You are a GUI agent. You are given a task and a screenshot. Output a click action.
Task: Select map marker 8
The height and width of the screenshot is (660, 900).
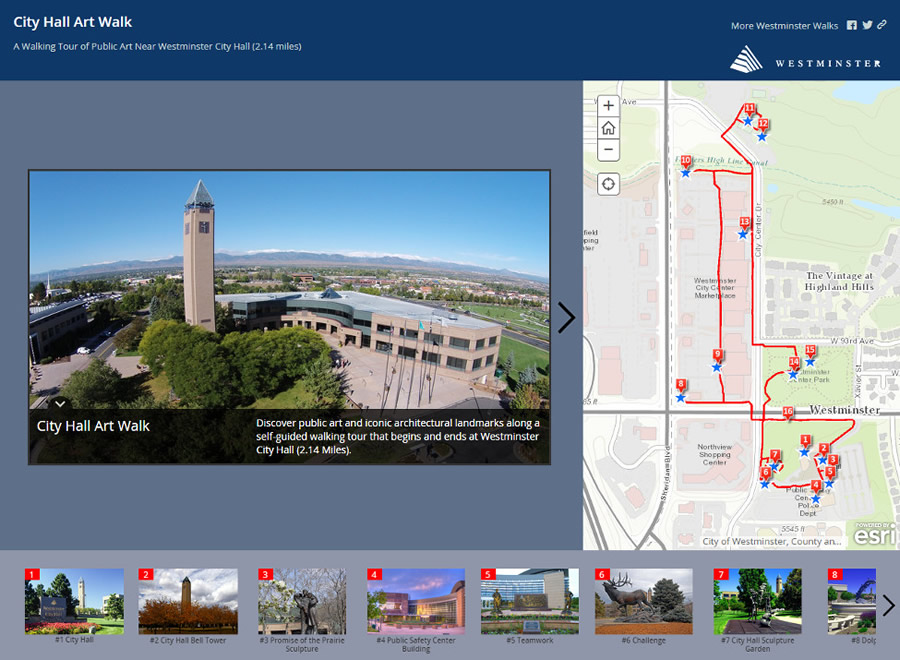[x=681, y=385]
